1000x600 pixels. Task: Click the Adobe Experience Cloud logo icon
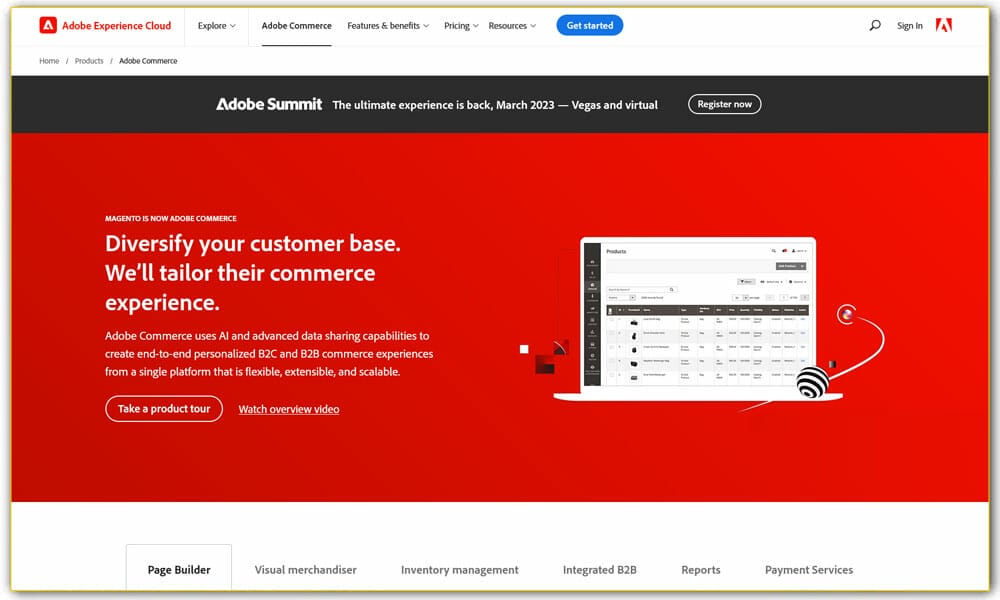(x=48, y=26)
